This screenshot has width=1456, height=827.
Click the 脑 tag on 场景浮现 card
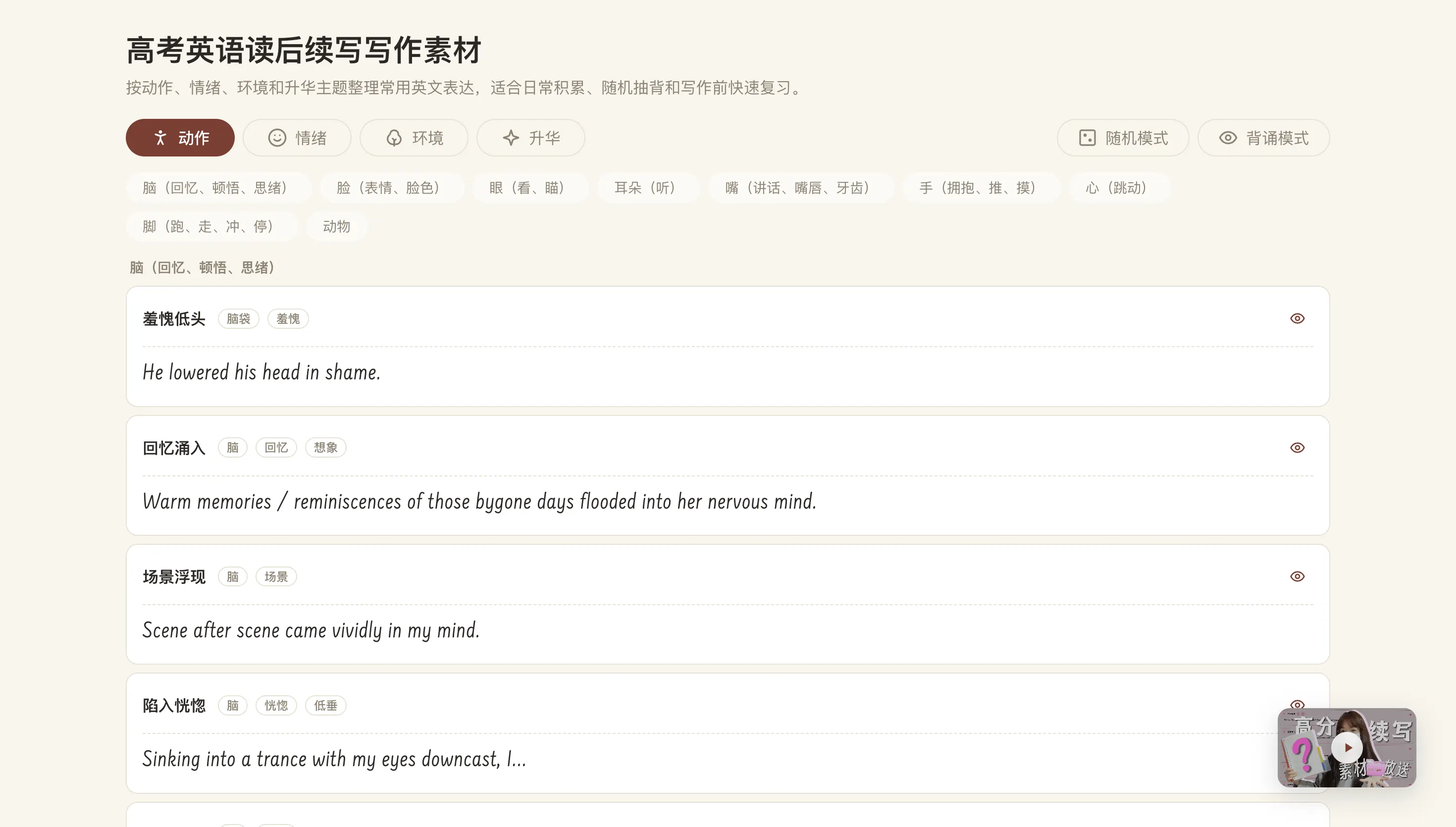(233, 576)
